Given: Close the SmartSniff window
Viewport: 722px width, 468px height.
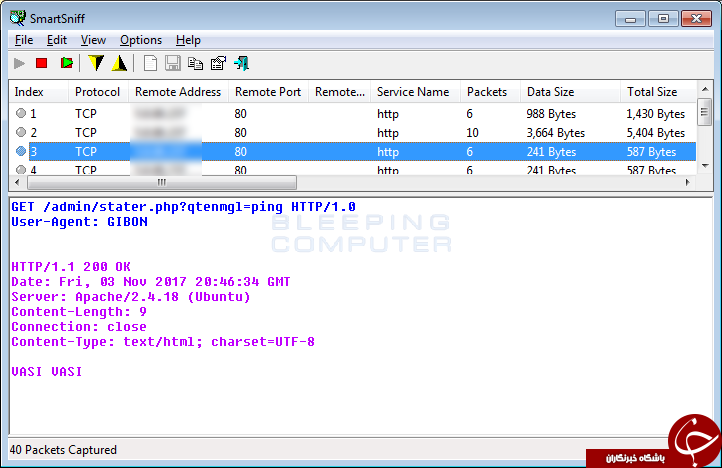Looking at the screenshot, I should pos(696,18).
